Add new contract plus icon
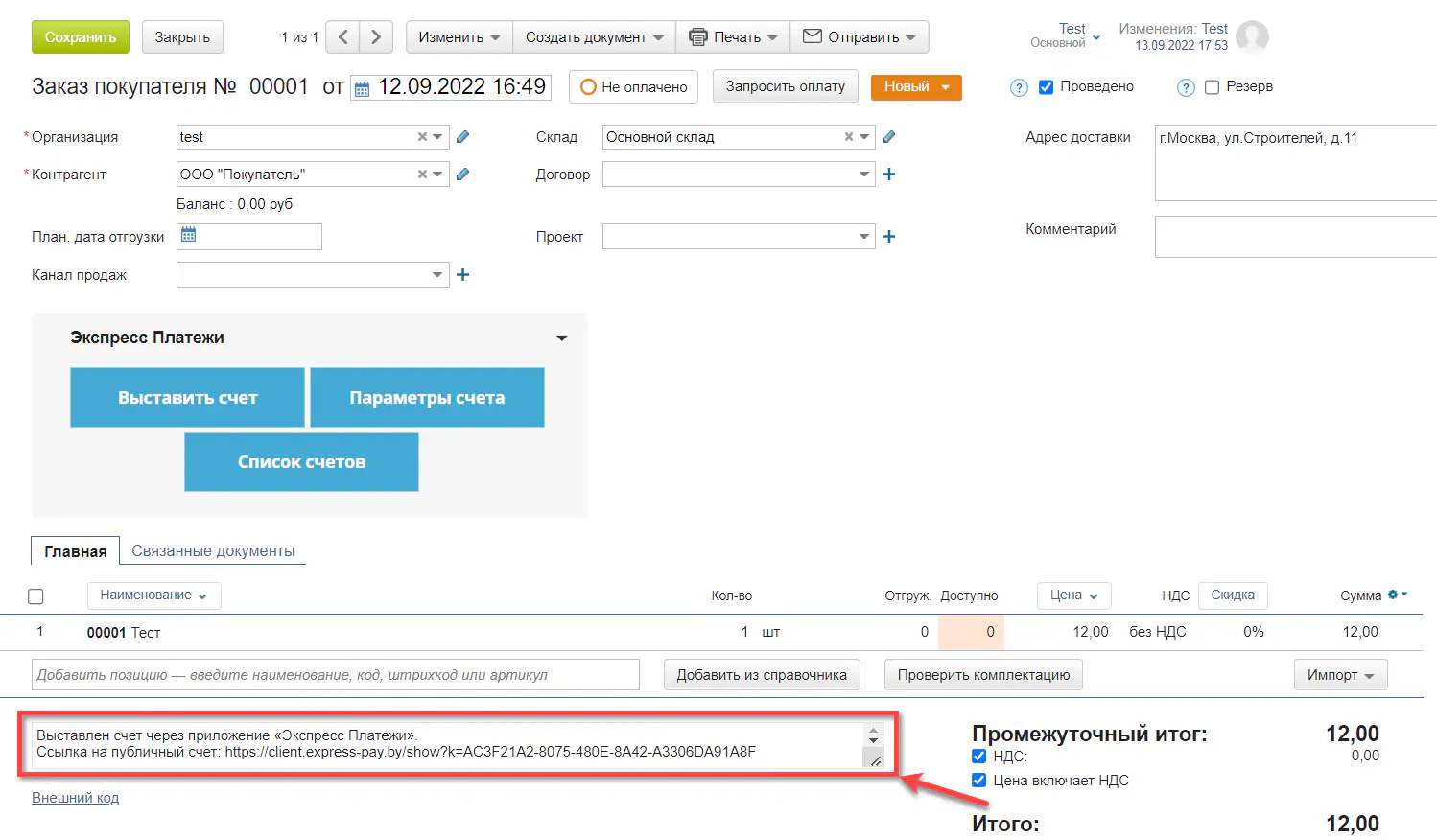This screenshot has width=1437, height=840. 889,175
